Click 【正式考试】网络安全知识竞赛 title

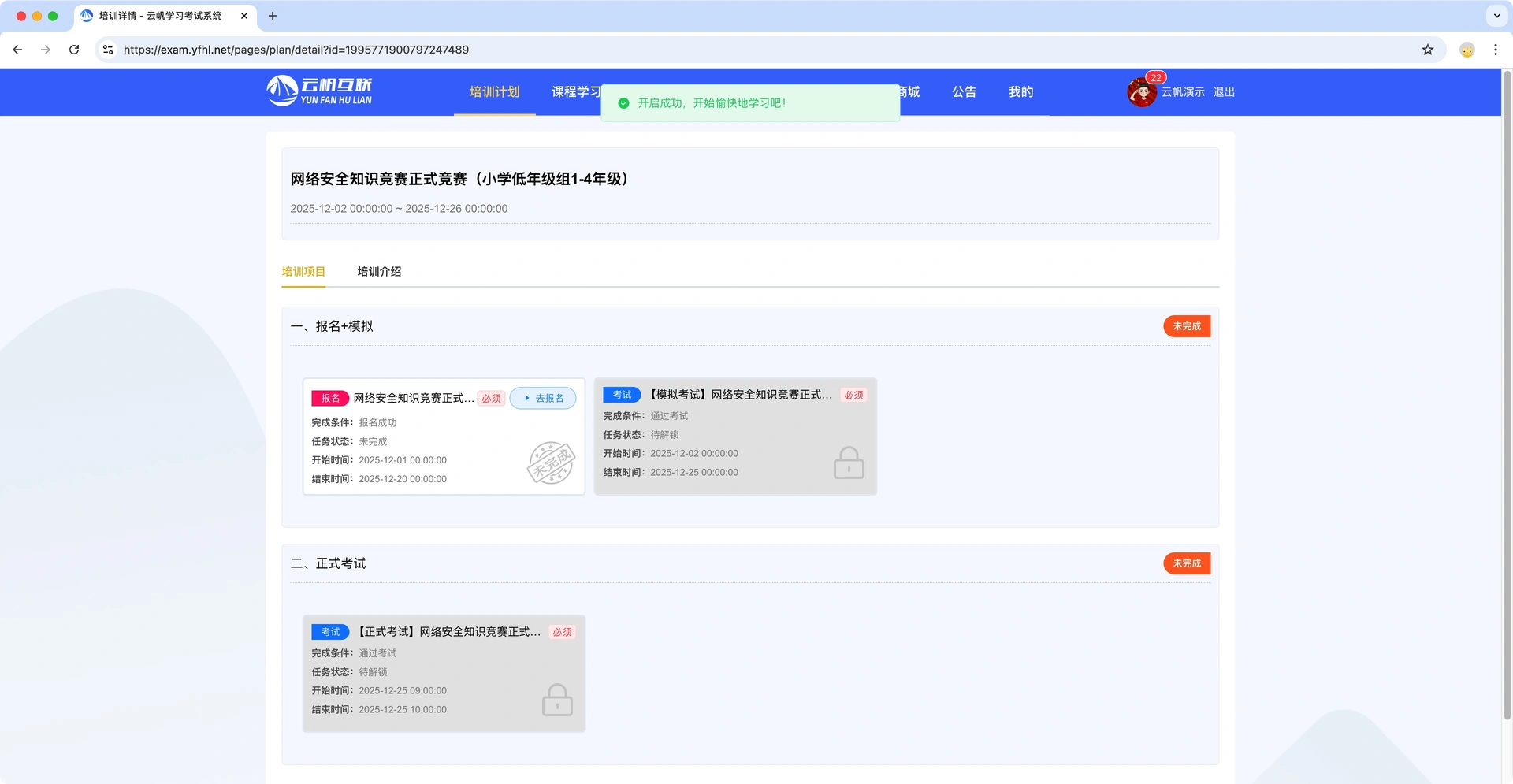448,632
